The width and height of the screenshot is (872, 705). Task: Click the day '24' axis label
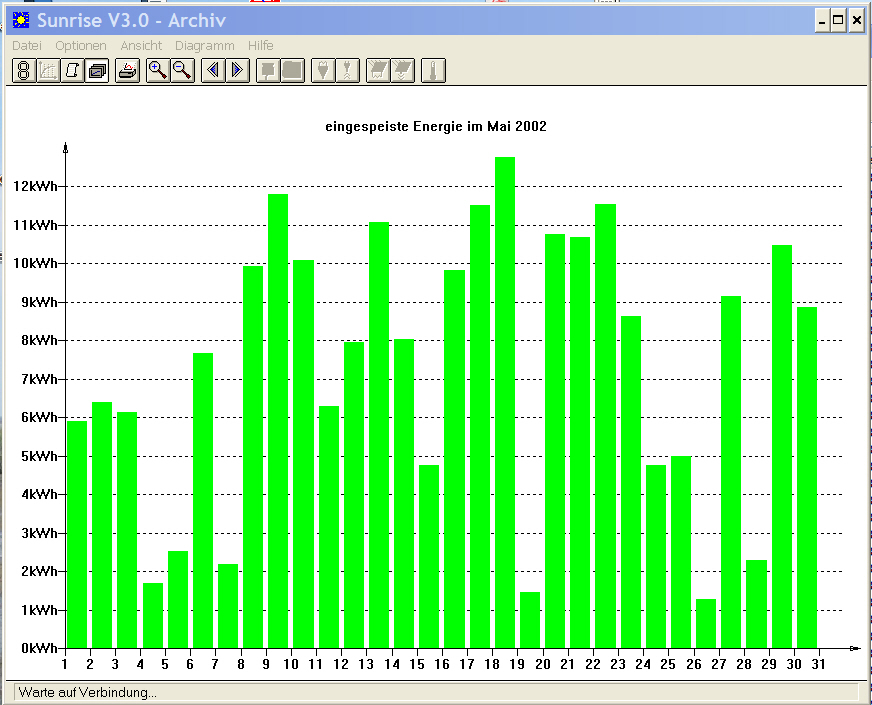click(x=643, y=664)
